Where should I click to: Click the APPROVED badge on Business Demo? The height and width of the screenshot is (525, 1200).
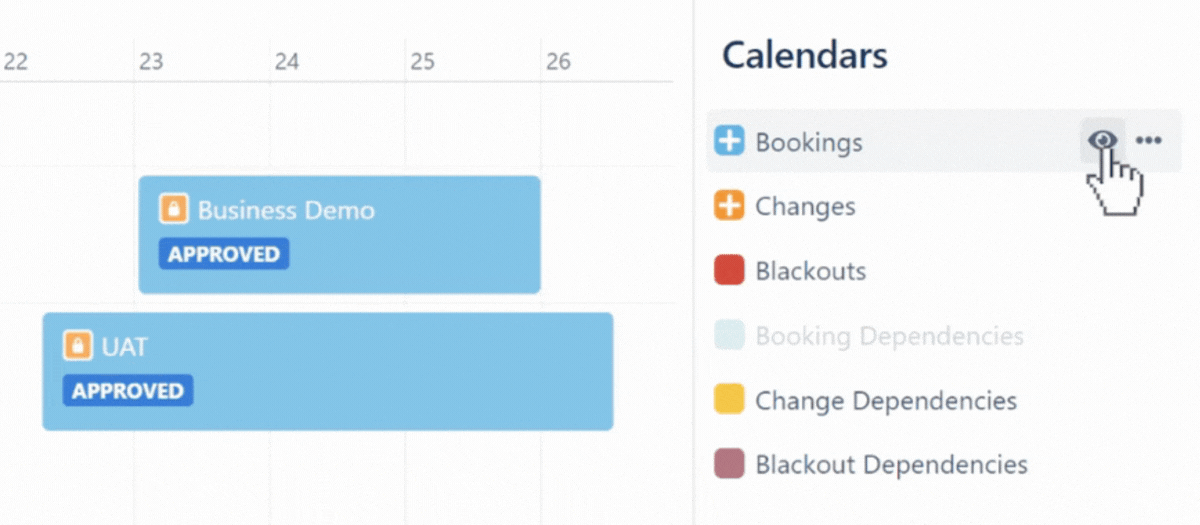tap(224, 254)
